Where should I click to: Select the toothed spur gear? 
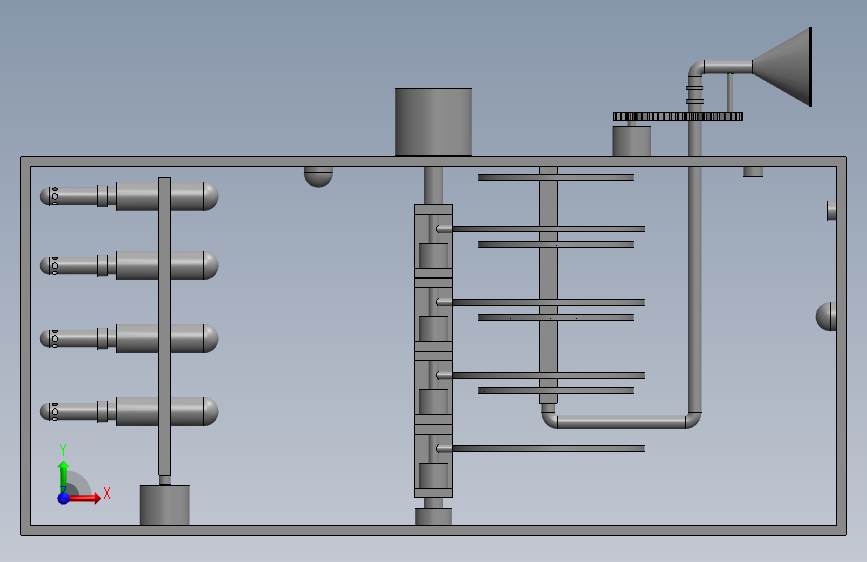pyautogui.click(x=678, y=116)
